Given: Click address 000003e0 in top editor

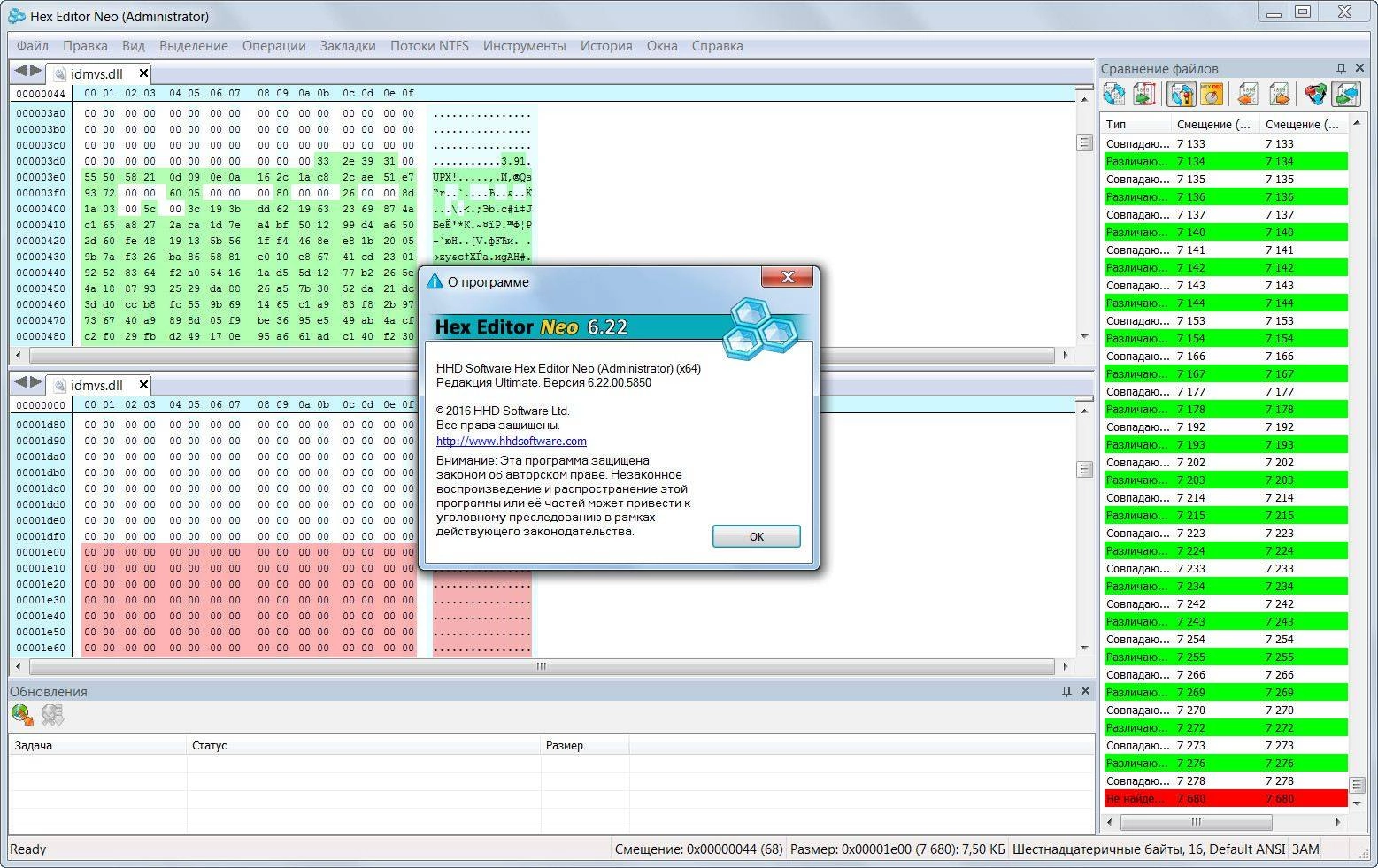Looking at the screenshot, I should (x=41, y=177).
